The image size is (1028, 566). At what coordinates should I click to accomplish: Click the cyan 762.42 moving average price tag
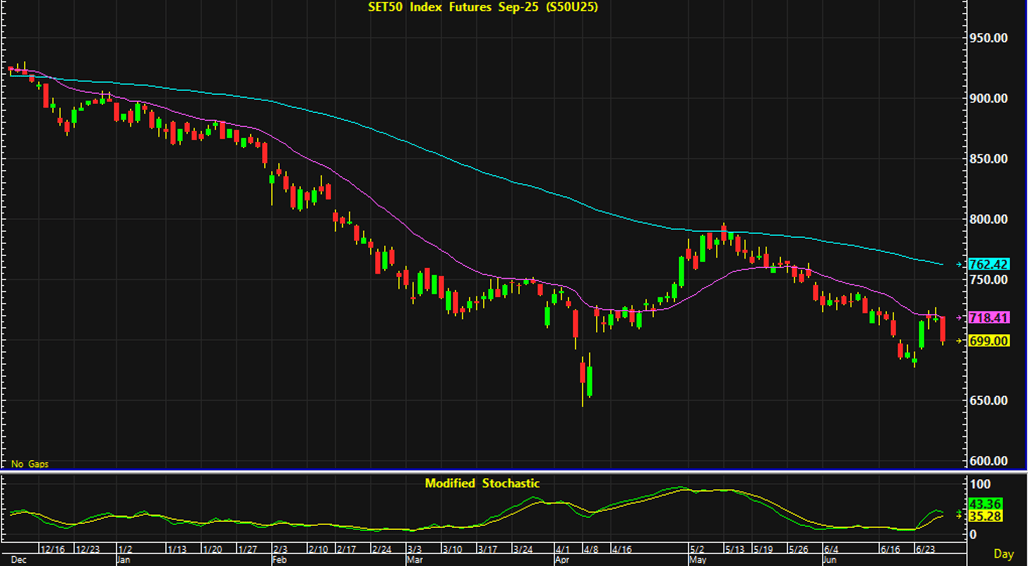990,265
